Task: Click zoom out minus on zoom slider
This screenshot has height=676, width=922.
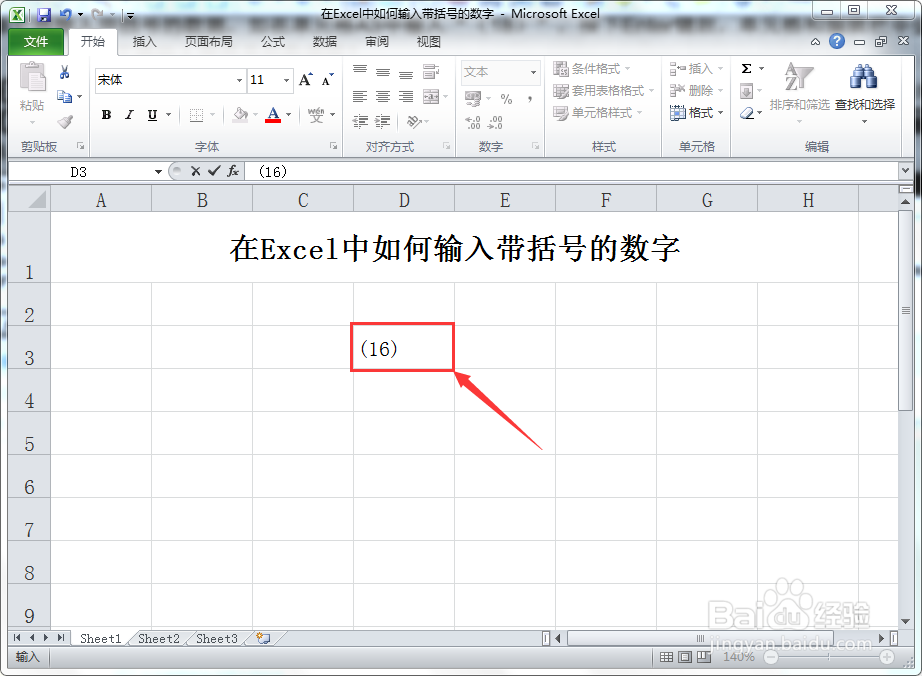Action: [x=770, y=657]
